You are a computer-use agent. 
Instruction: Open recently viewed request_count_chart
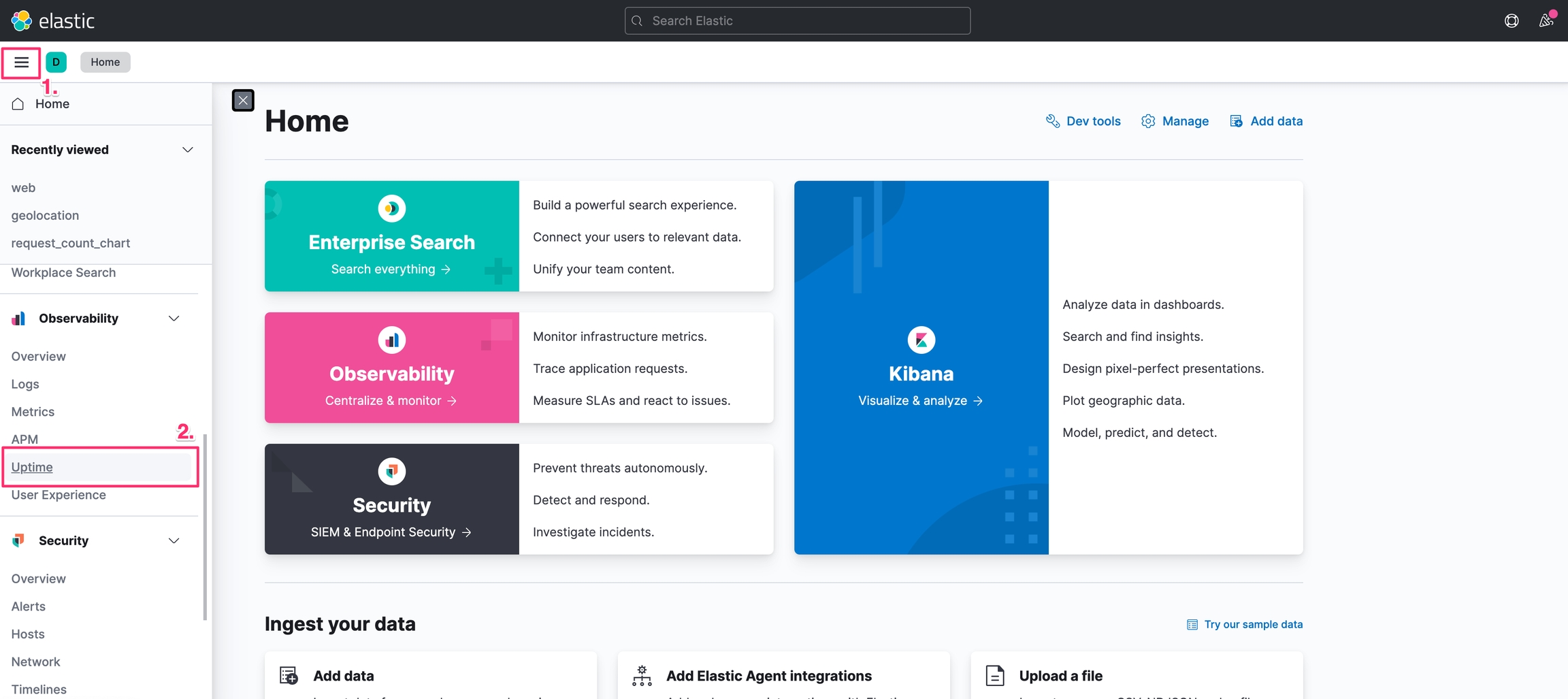click(71, 243)
